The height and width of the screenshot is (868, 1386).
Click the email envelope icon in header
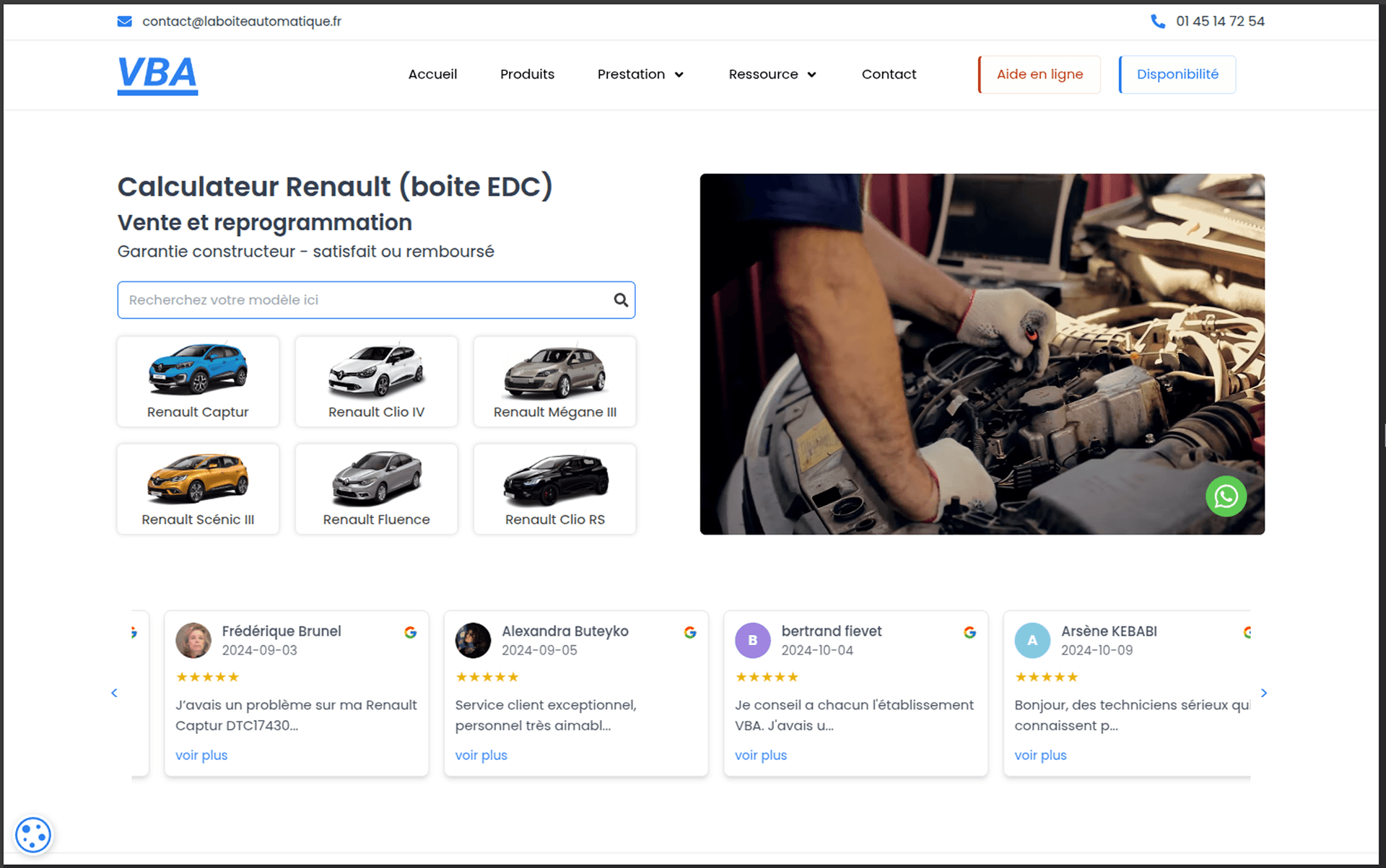pos(124,21)
